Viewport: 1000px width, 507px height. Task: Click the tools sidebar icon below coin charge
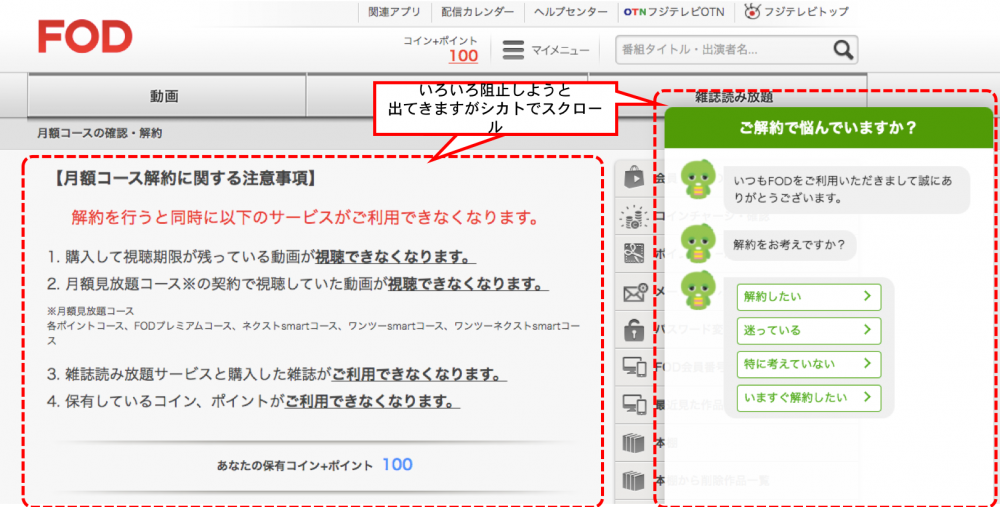click(x=633, y=254)
